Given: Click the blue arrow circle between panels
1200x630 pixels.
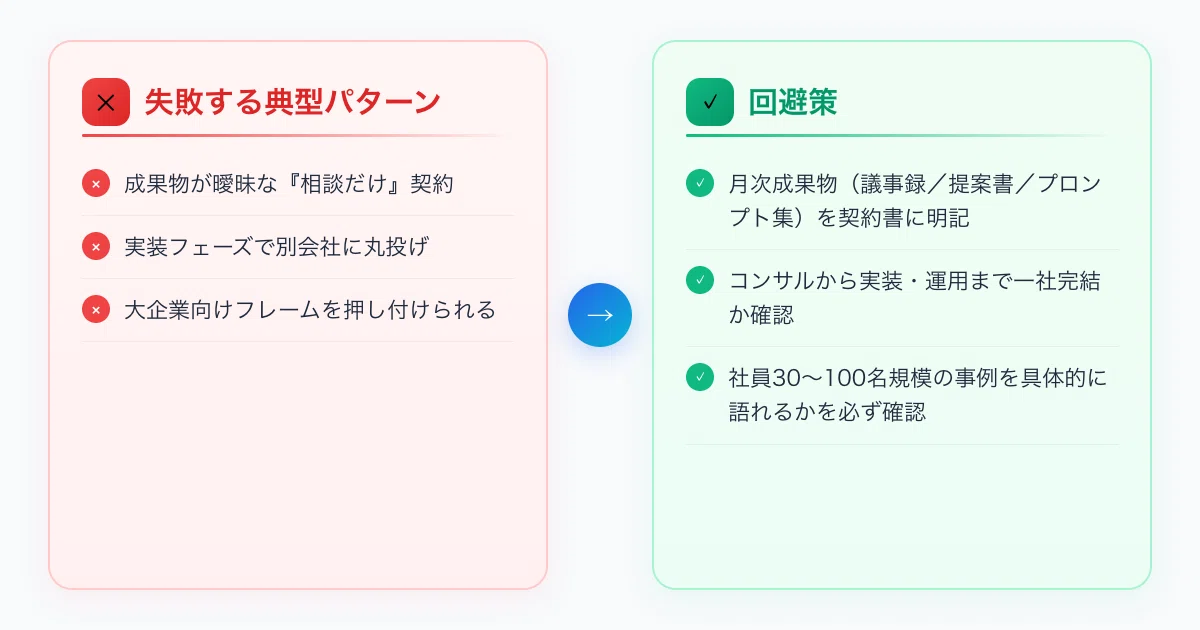Looking at the screenshot, I should tap(600, 315).
